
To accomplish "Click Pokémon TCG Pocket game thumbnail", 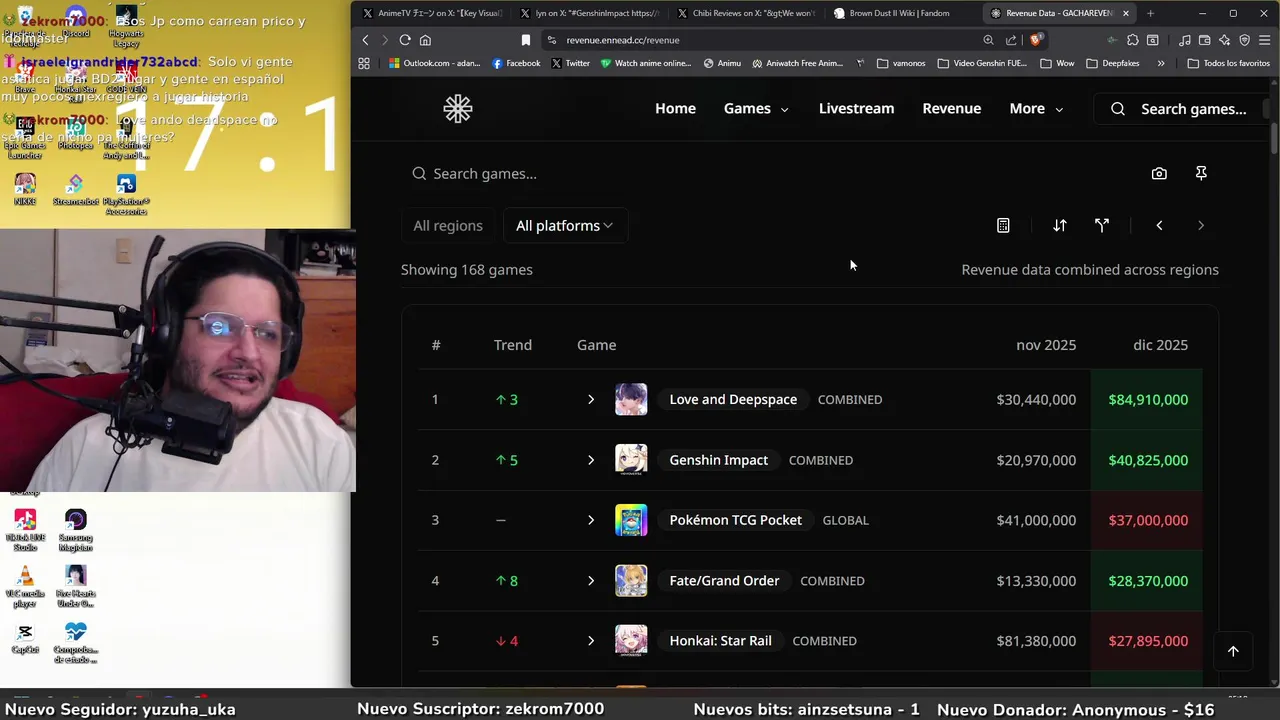I will coord(631,520).
